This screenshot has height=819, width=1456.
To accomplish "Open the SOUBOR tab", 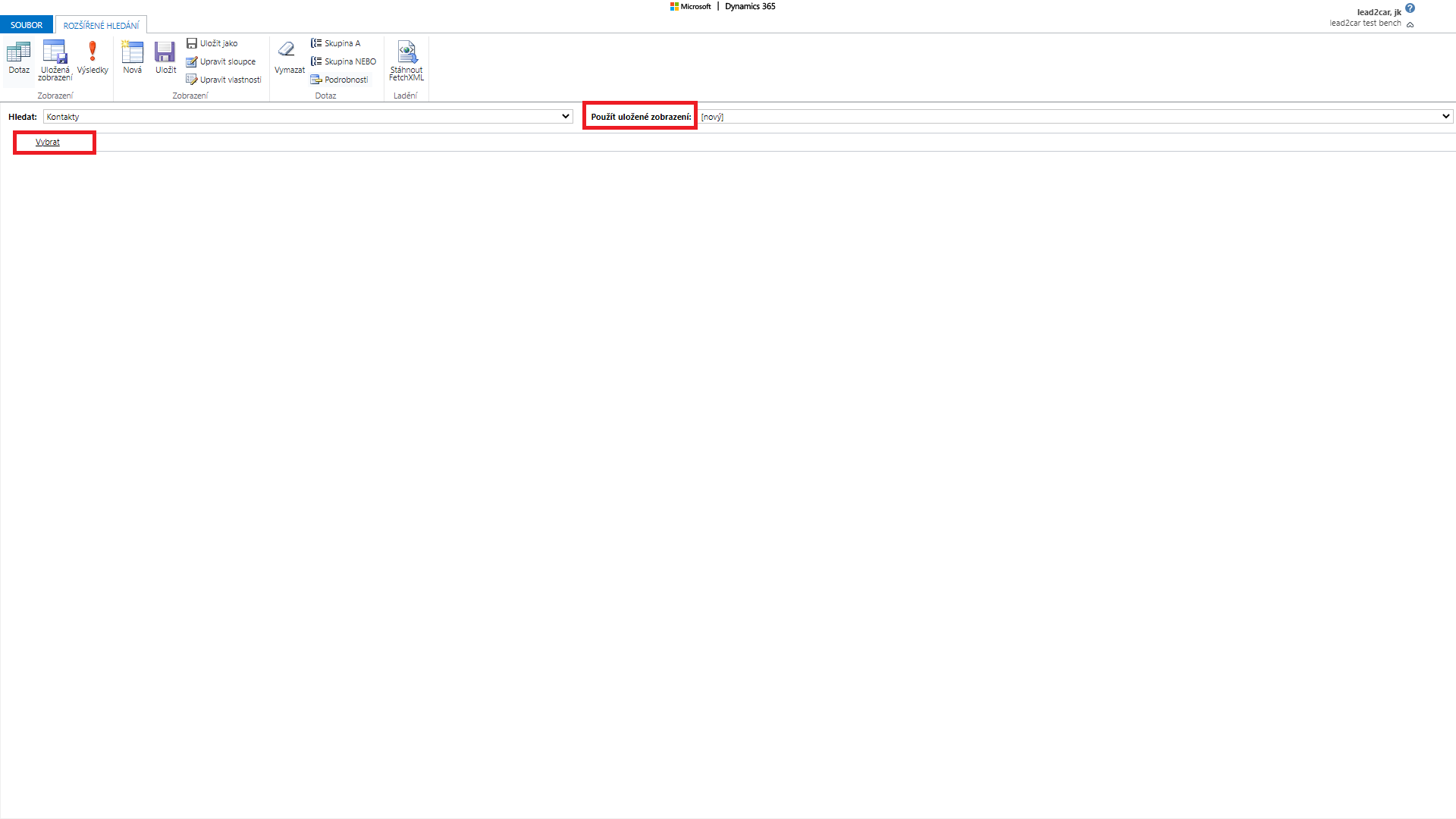I will pyautogui.click(x=27, y=25).
